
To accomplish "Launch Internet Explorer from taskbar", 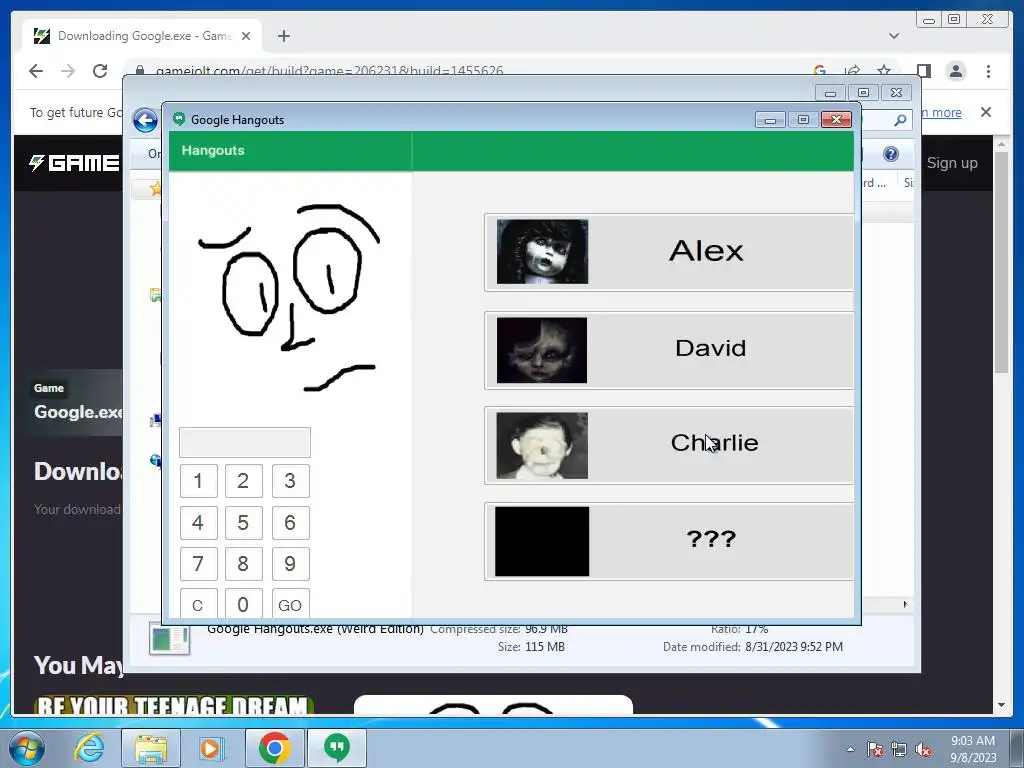I will 89,748.
